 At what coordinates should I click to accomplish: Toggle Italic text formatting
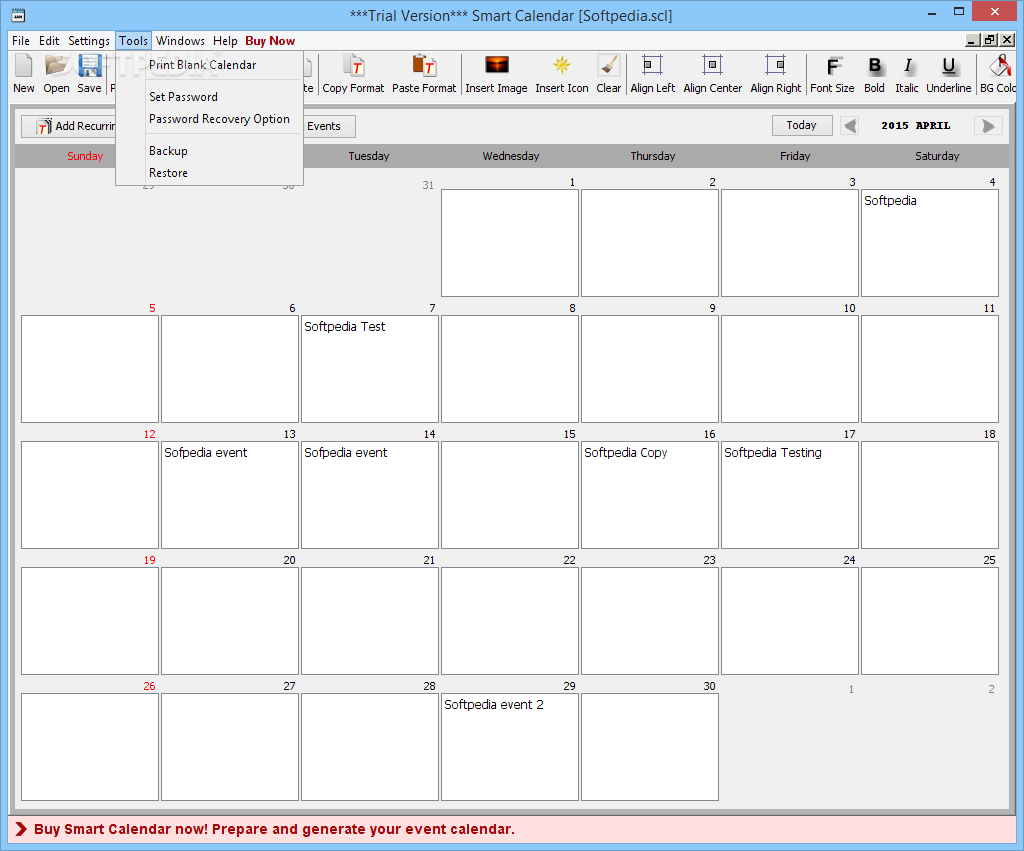coord(906,74)
